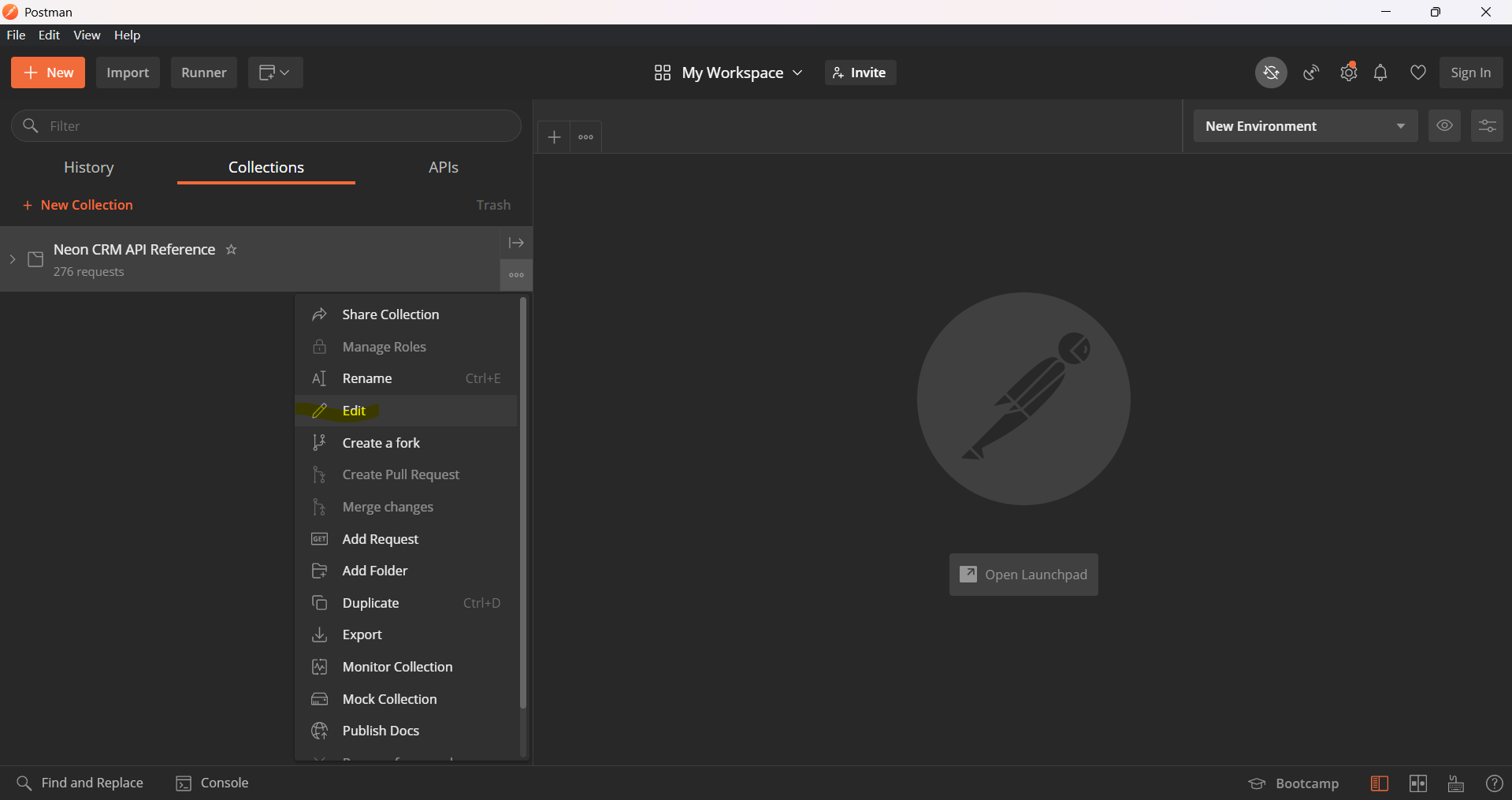Select Add Folder from the menu
This screenshot has width=1512, height=800.
coord(406,571)
